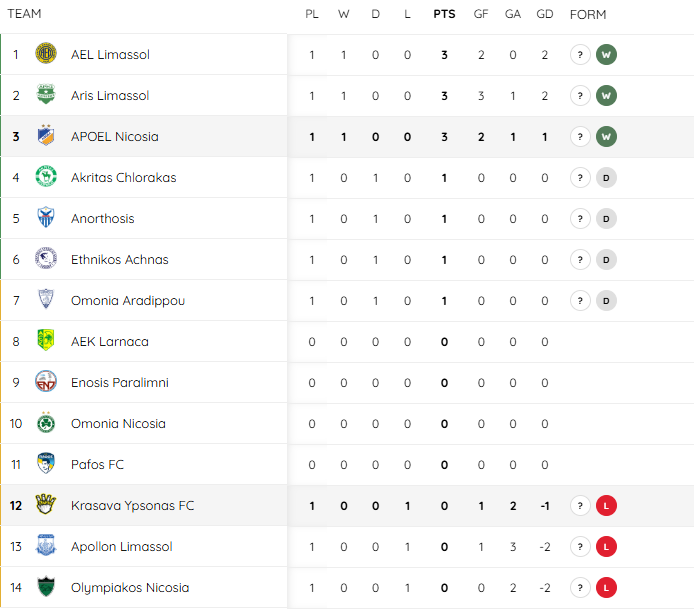This screenshot has height=615, width=694.
Task: Sort table by GD column header
Action: tap(545, 14)
